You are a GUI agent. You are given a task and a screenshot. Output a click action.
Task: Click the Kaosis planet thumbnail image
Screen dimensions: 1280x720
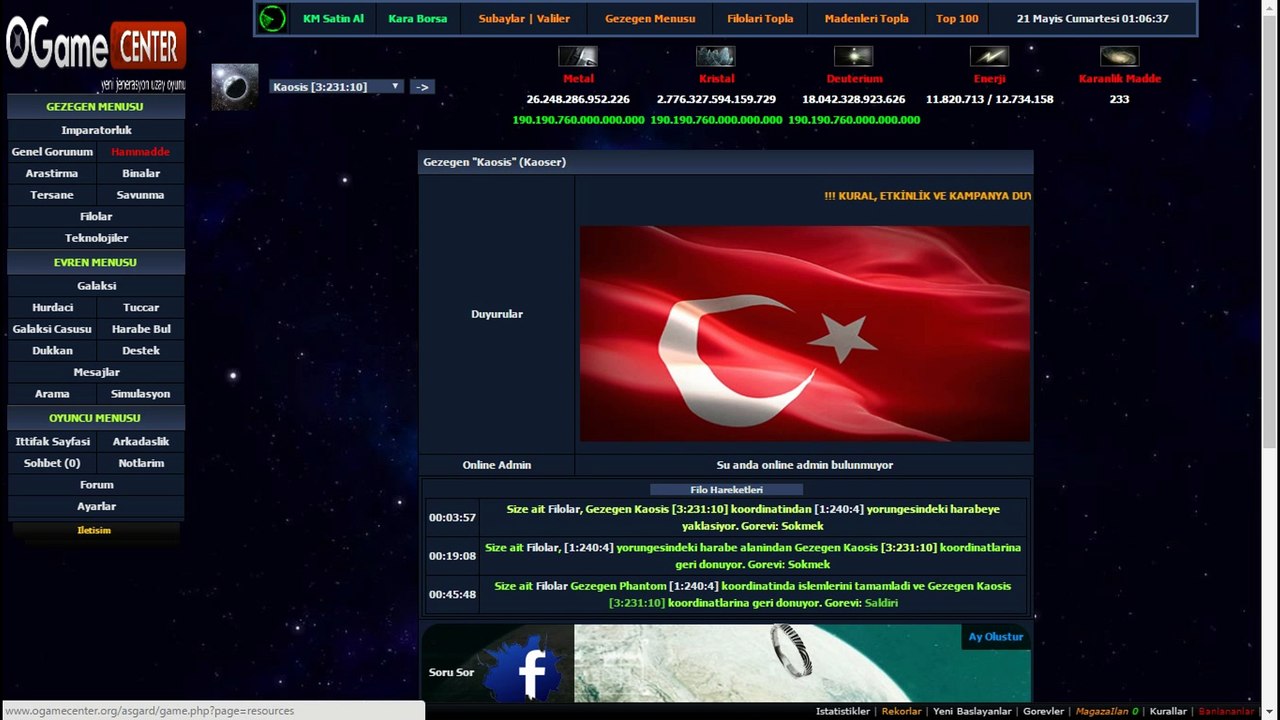(x=235, y=87)
